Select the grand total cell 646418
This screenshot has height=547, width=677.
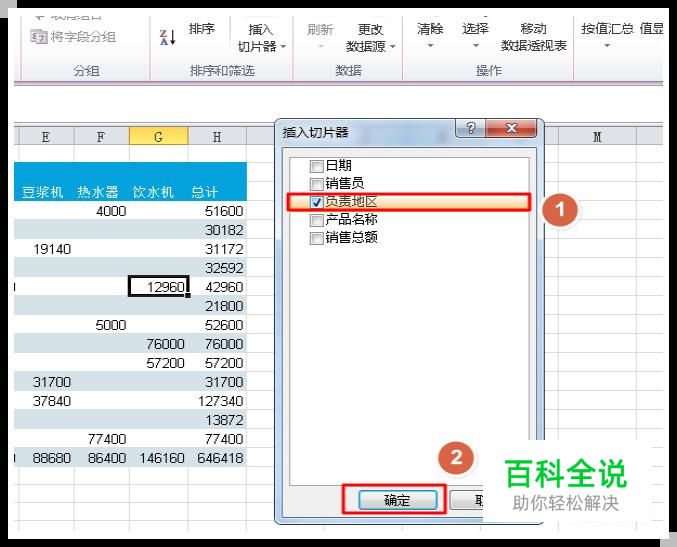(217, 458)
